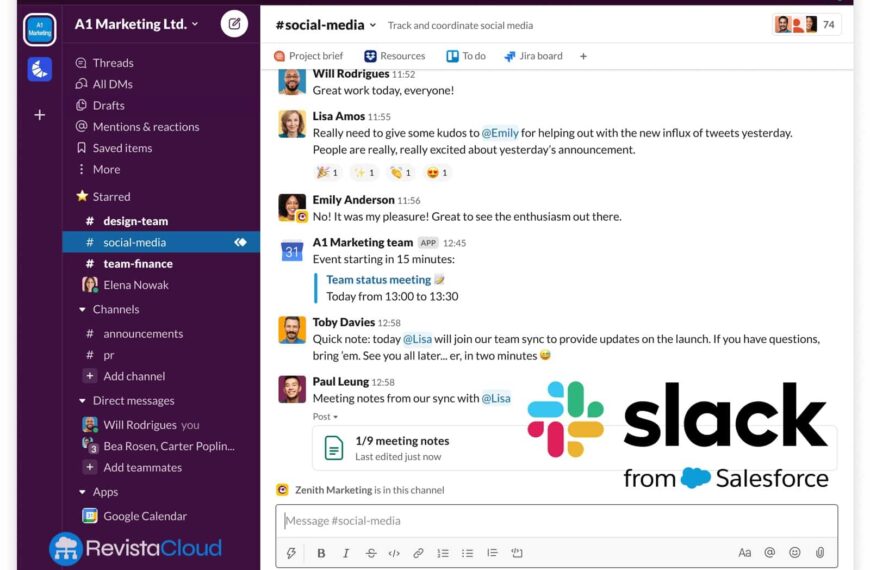
Task: Switch to the second blue workspace icon
Action: pos(39,69)
